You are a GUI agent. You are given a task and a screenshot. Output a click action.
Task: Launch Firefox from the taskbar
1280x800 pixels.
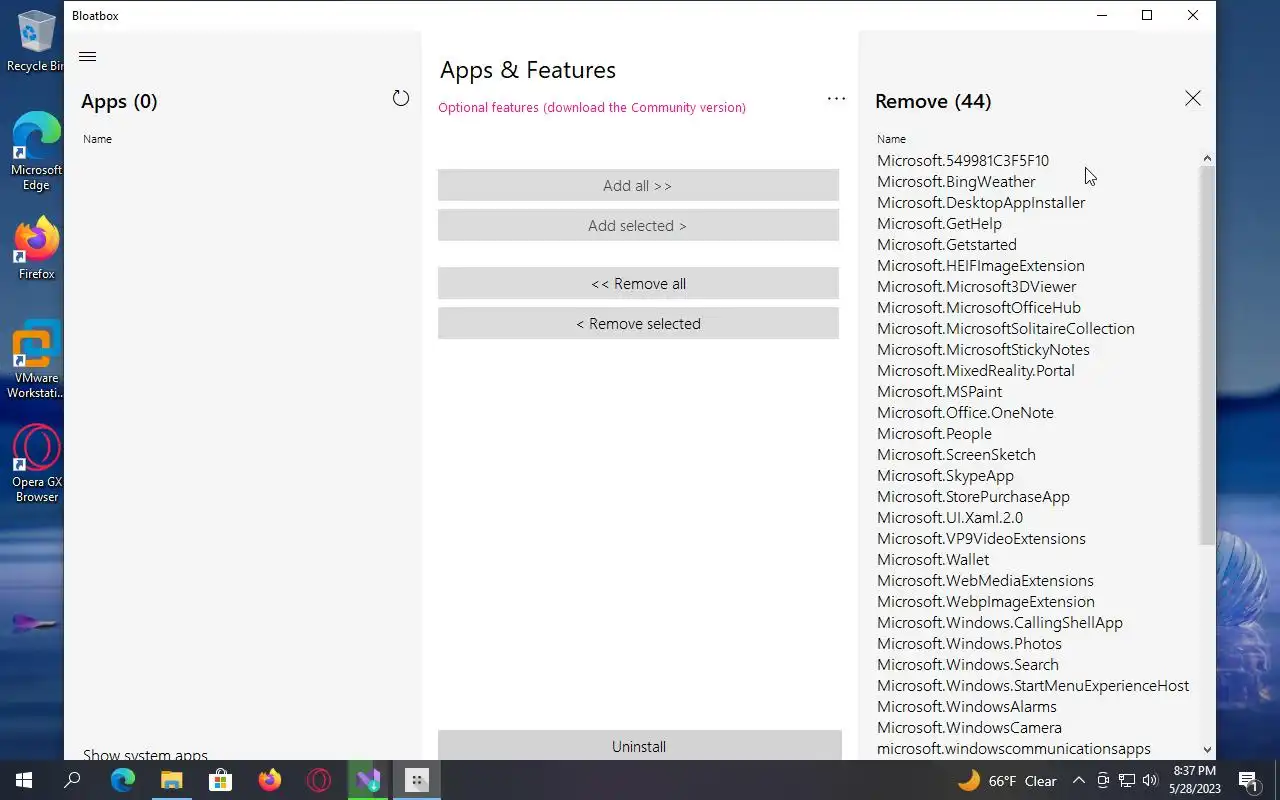point(269,780)
